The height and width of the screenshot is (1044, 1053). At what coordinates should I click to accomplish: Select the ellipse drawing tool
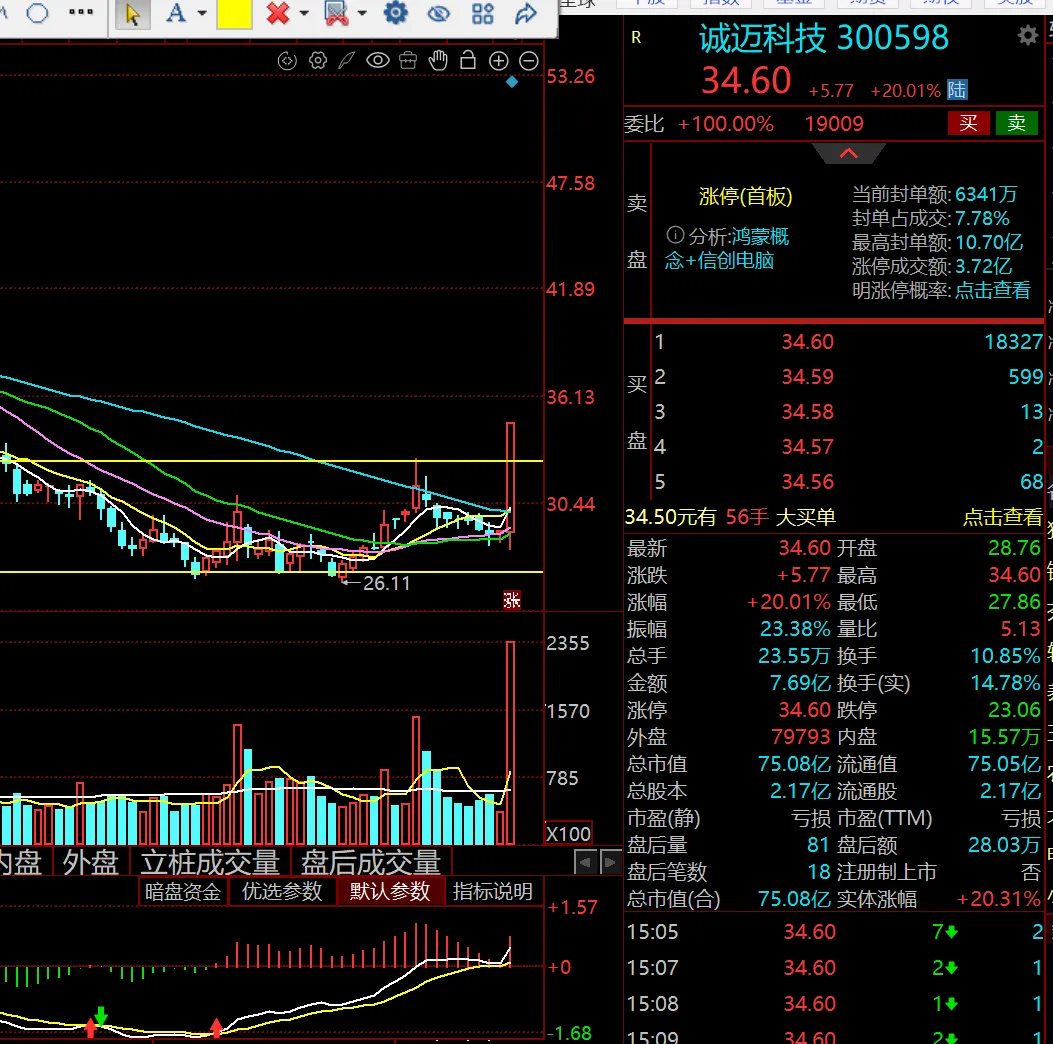[x=38, y=13]
